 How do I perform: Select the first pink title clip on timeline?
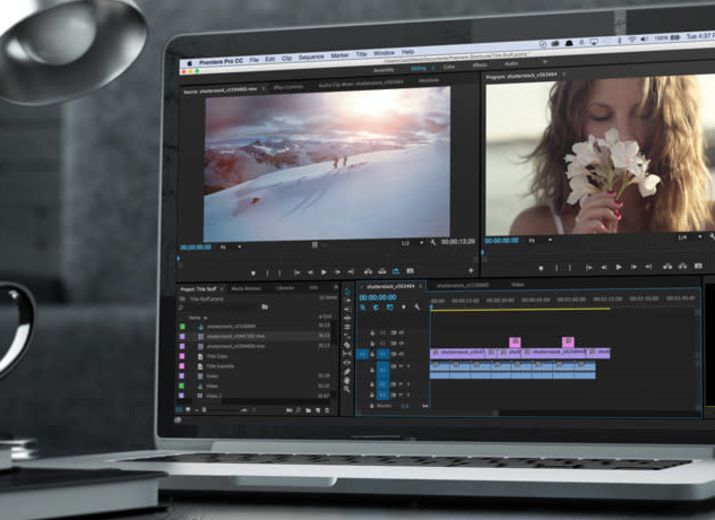click(515, 342)
